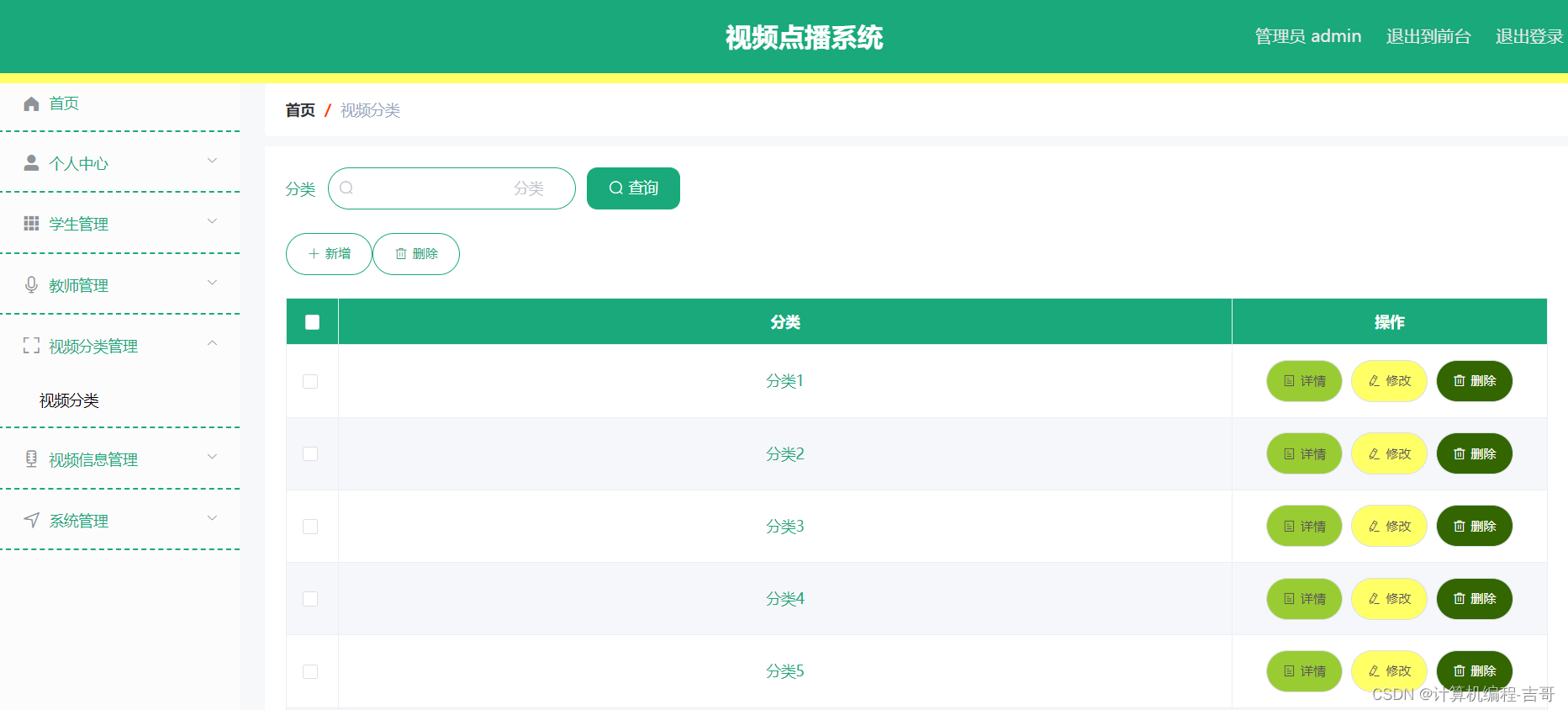Click the trash icon in 分类3's 删除 button
Screen dimensions: 1568x710
[1460, 527]
